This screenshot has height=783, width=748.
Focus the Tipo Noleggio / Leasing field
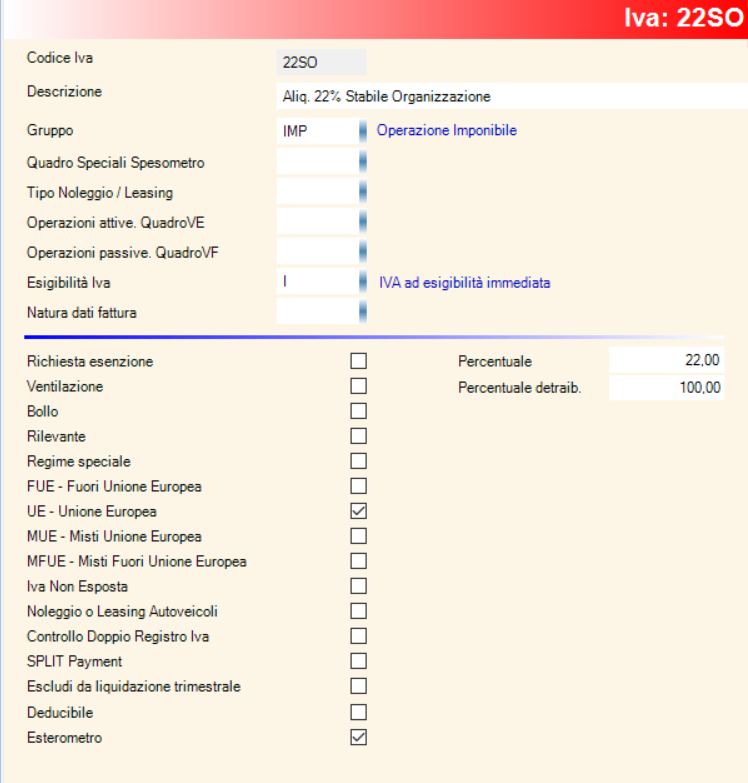(318, 192)
